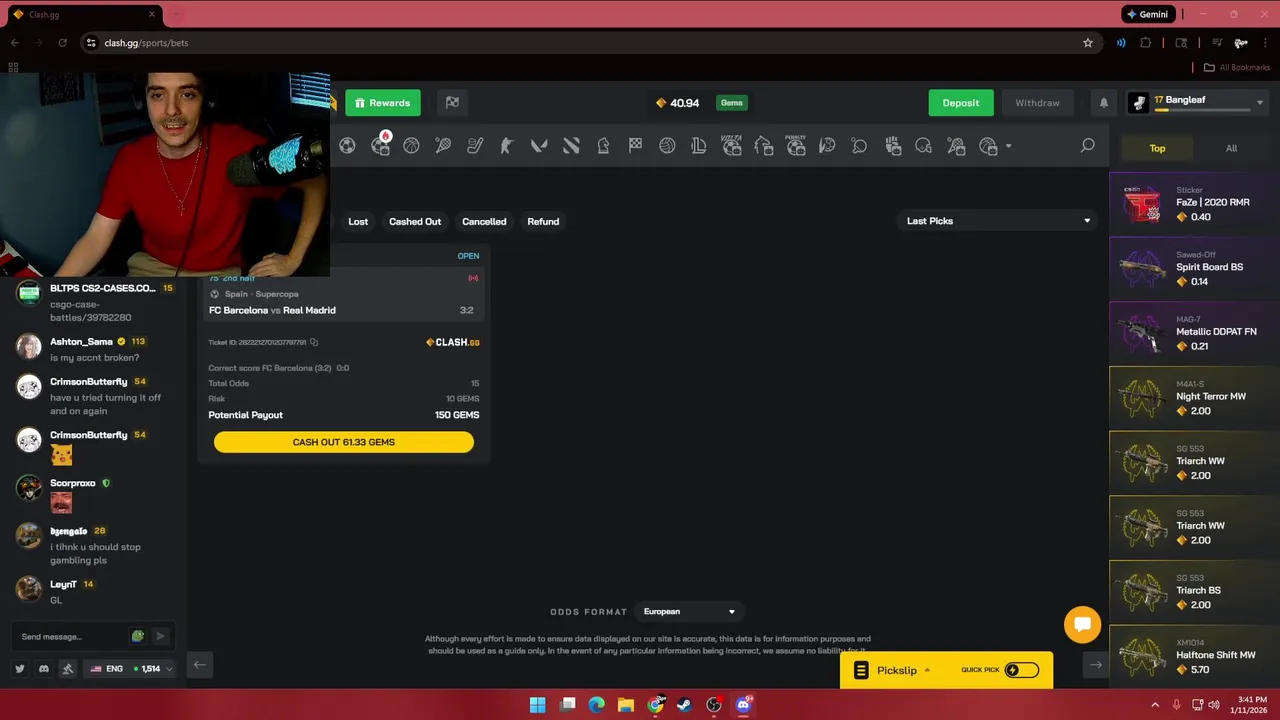The image size is (1280, 720).
Task: Open the checkered flag racing category
Action: pyautogui.click(x=635, y=146)
